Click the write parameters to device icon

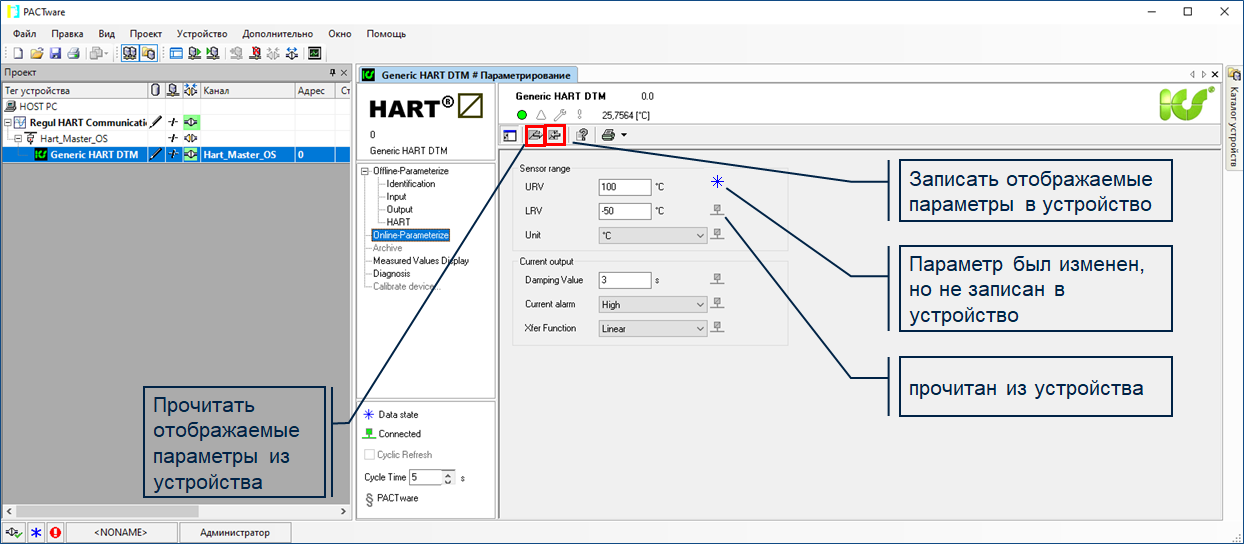click(x=555, y=135)
